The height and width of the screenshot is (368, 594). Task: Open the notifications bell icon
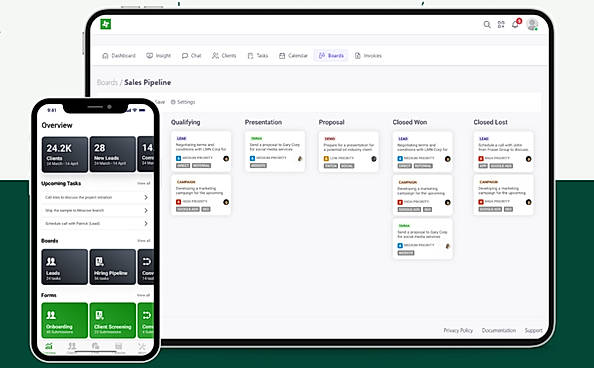[x=515, y=24]
